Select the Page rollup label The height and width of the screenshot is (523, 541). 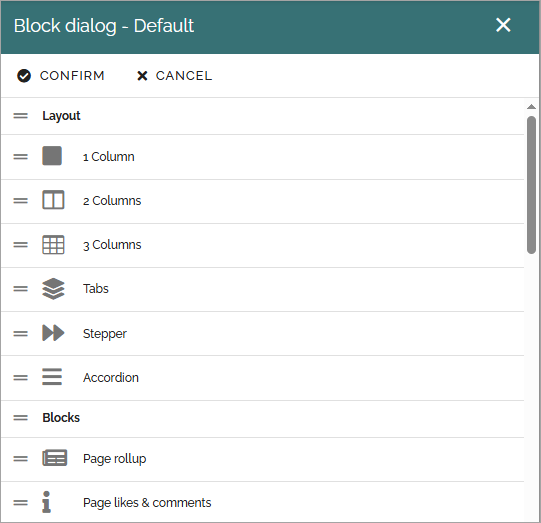tap(115, 459)
